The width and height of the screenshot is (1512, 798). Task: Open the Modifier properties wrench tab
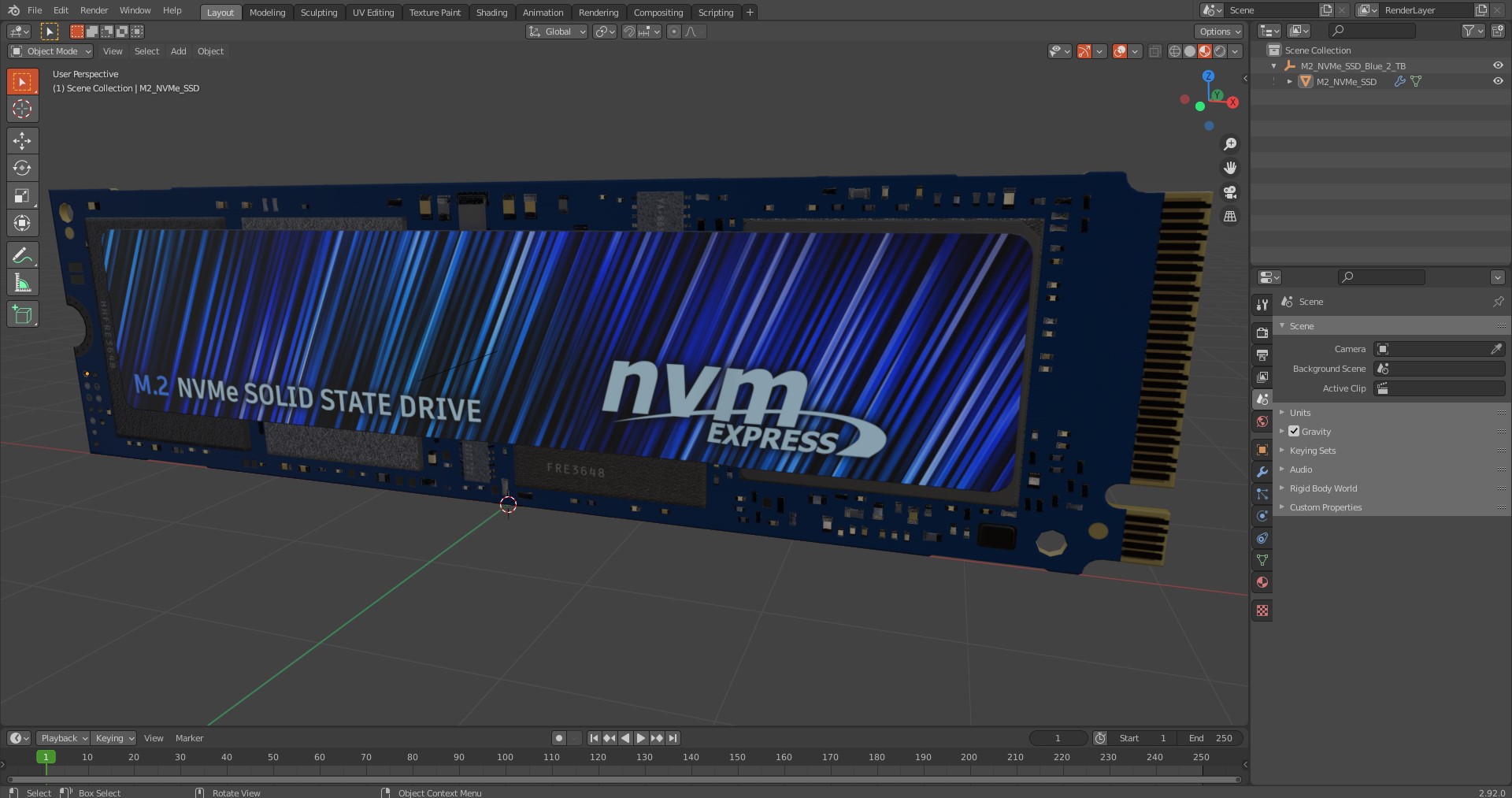point(1262,472)
